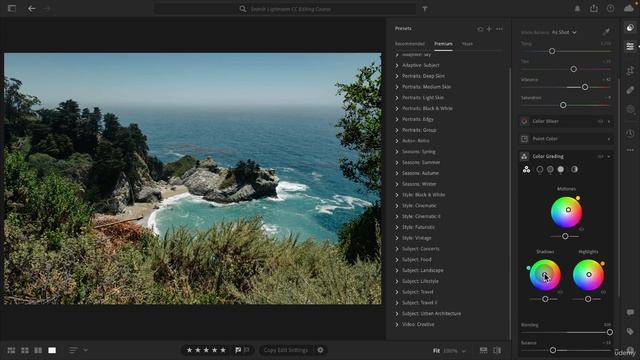640x360 pixels.
Task: Expand Style: Cinematic II preset group
Action: click(x=397, y=216)
